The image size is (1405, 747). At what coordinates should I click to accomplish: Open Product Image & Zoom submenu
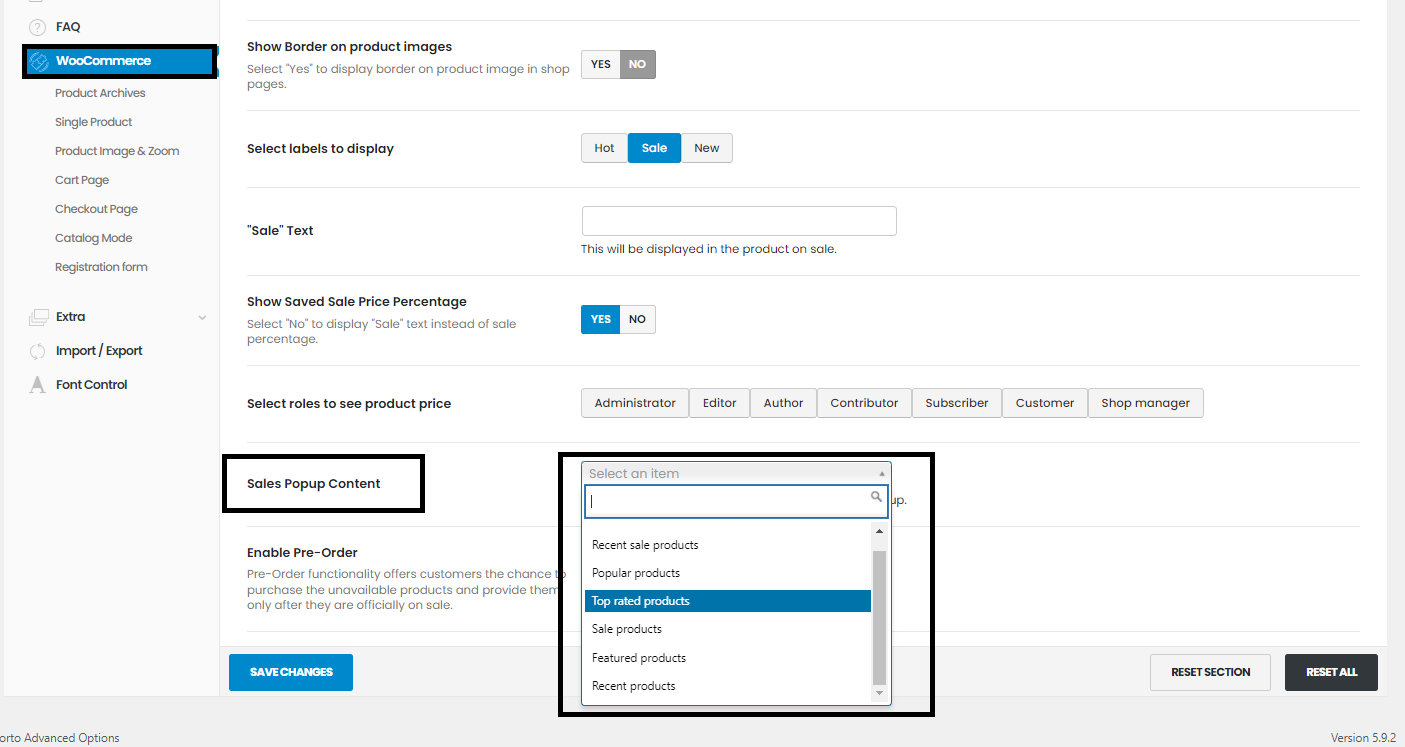(x=117, y=151)
